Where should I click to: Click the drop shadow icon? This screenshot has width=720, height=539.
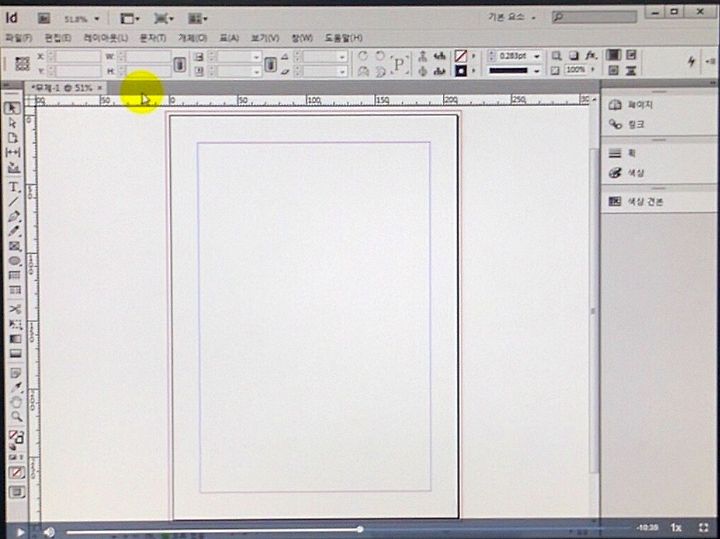tap(574, 56)
